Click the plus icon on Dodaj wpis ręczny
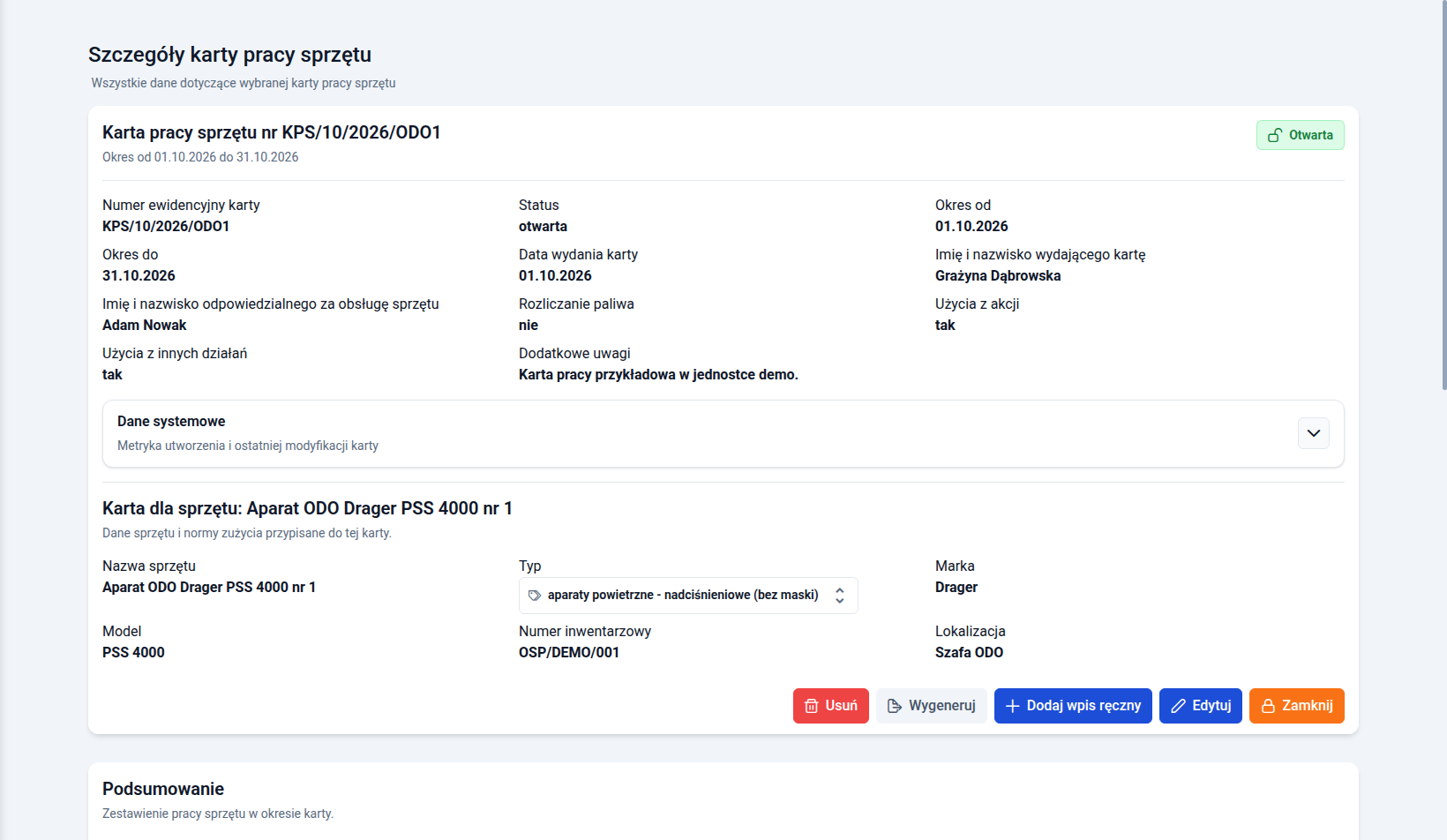Viewport: 1447px width, 840px height. pos(1013,706)
